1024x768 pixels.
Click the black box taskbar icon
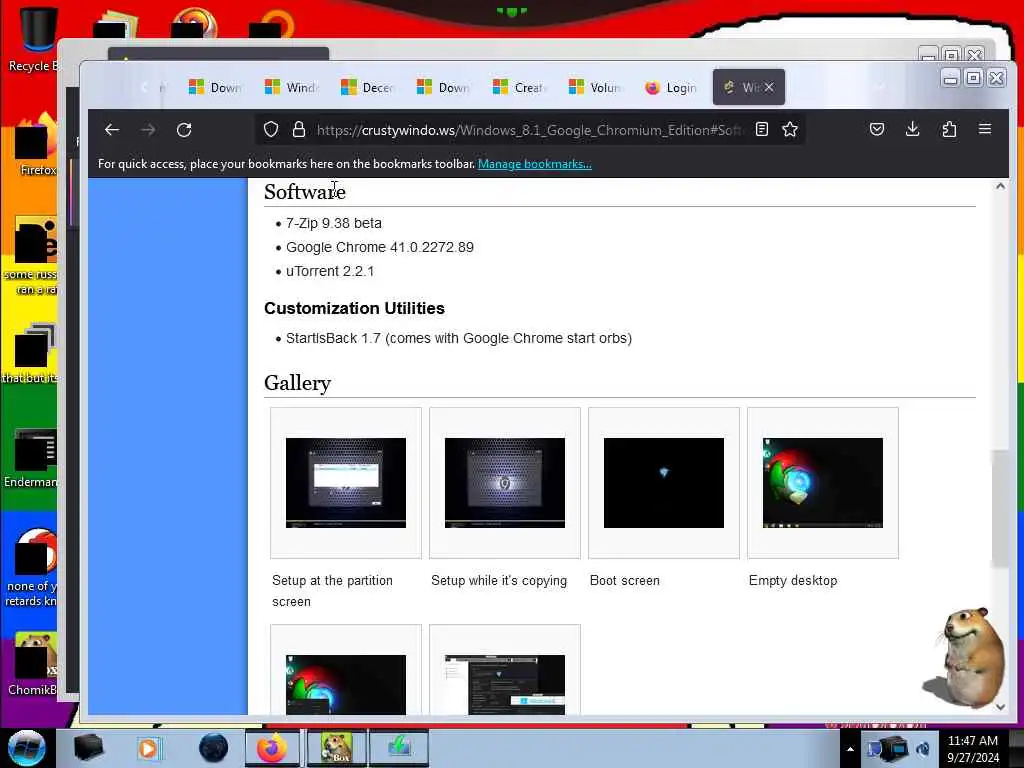tap(88, 748)
